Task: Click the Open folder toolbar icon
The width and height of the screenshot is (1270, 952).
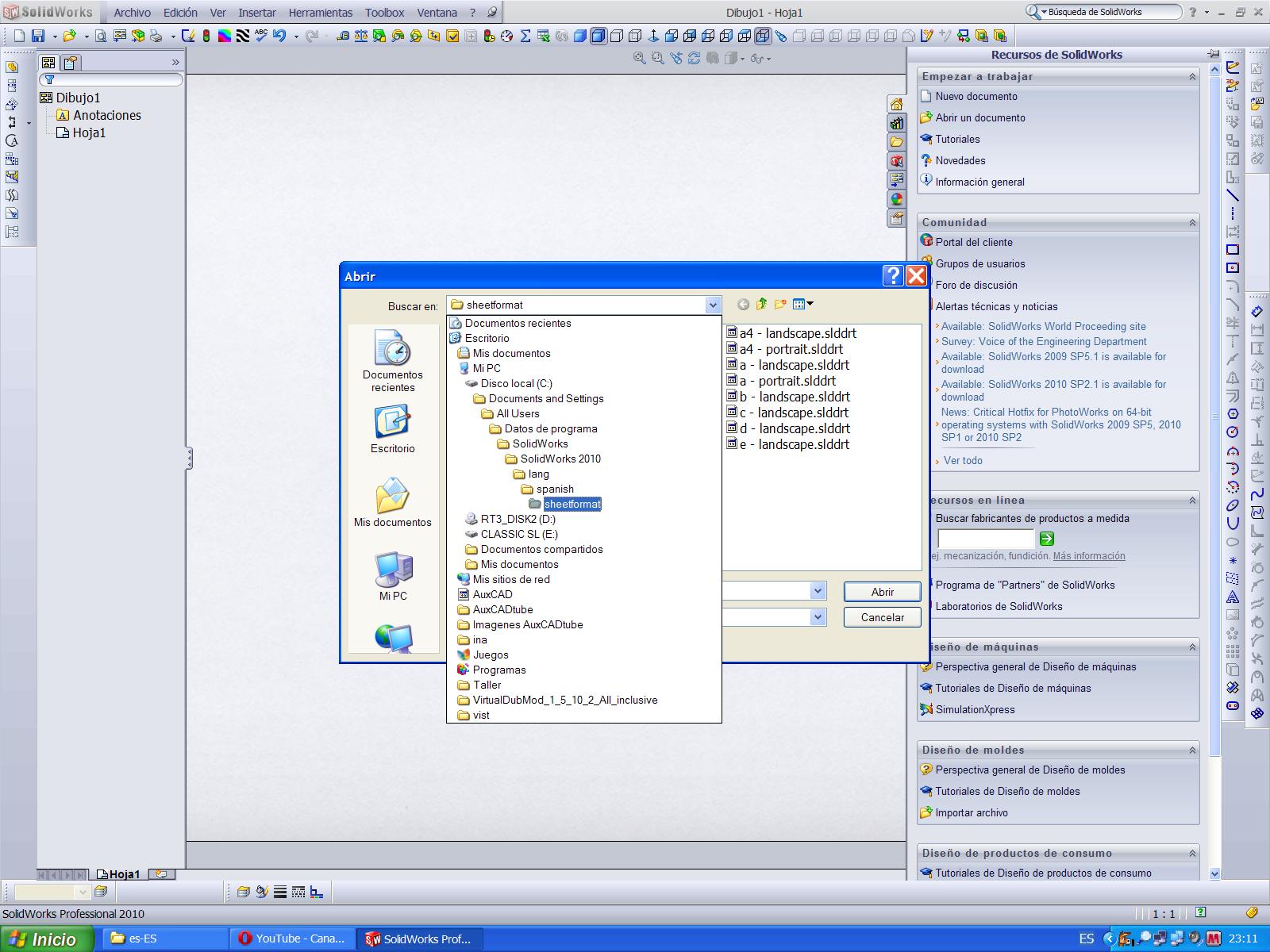Action: pyautogui.click(x=70, y=36)
